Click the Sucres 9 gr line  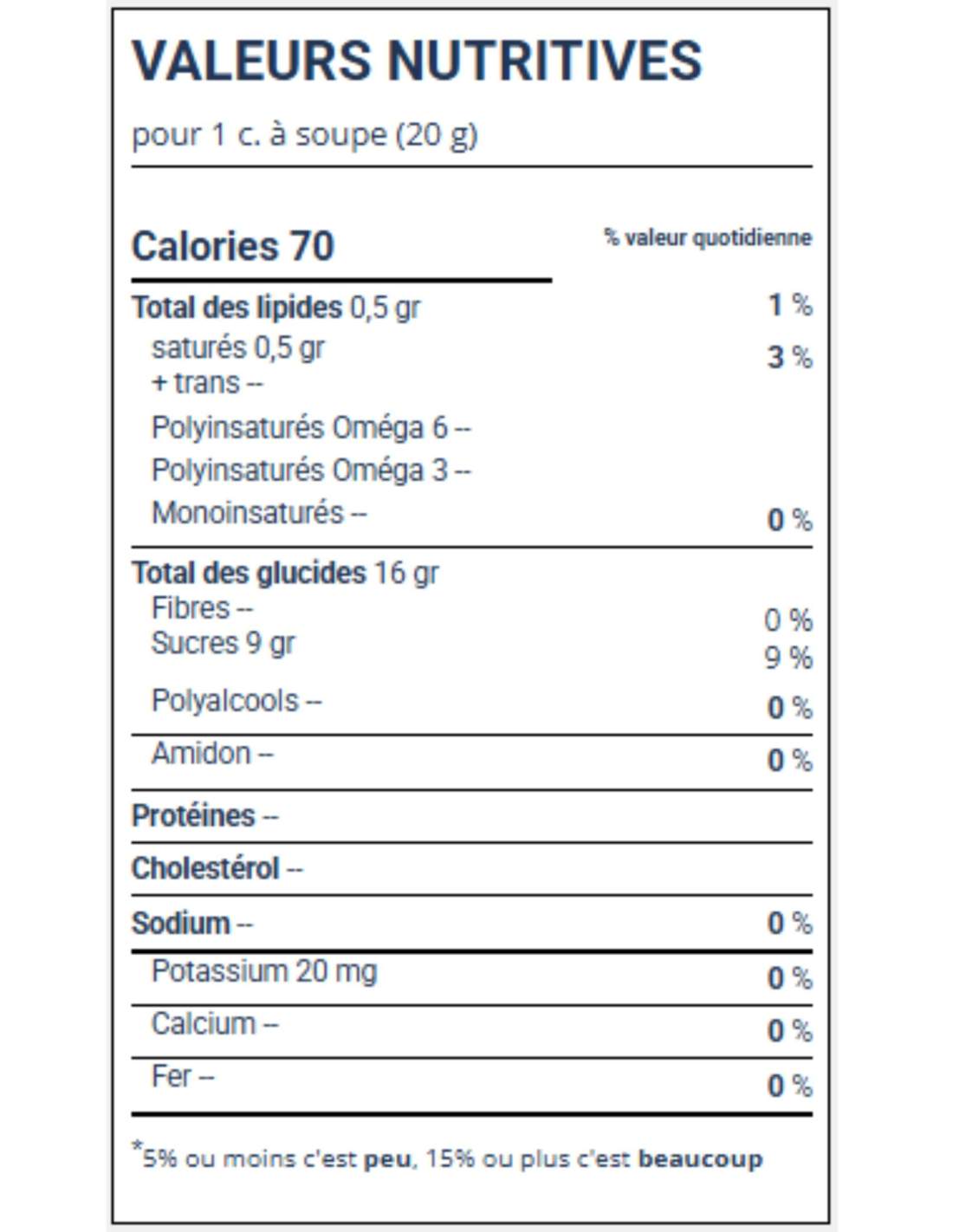click(224, 644)
